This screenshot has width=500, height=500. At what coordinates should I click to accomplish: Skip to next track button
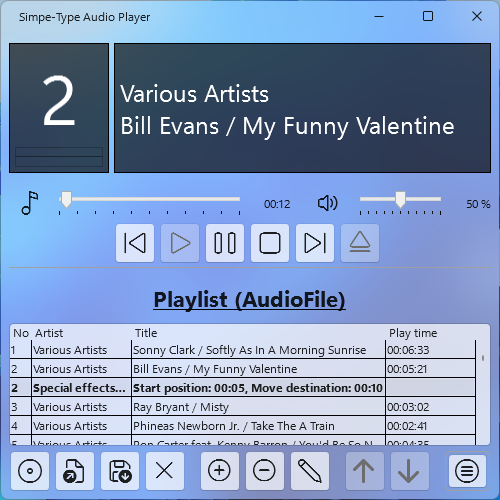(x=315, y=243)
